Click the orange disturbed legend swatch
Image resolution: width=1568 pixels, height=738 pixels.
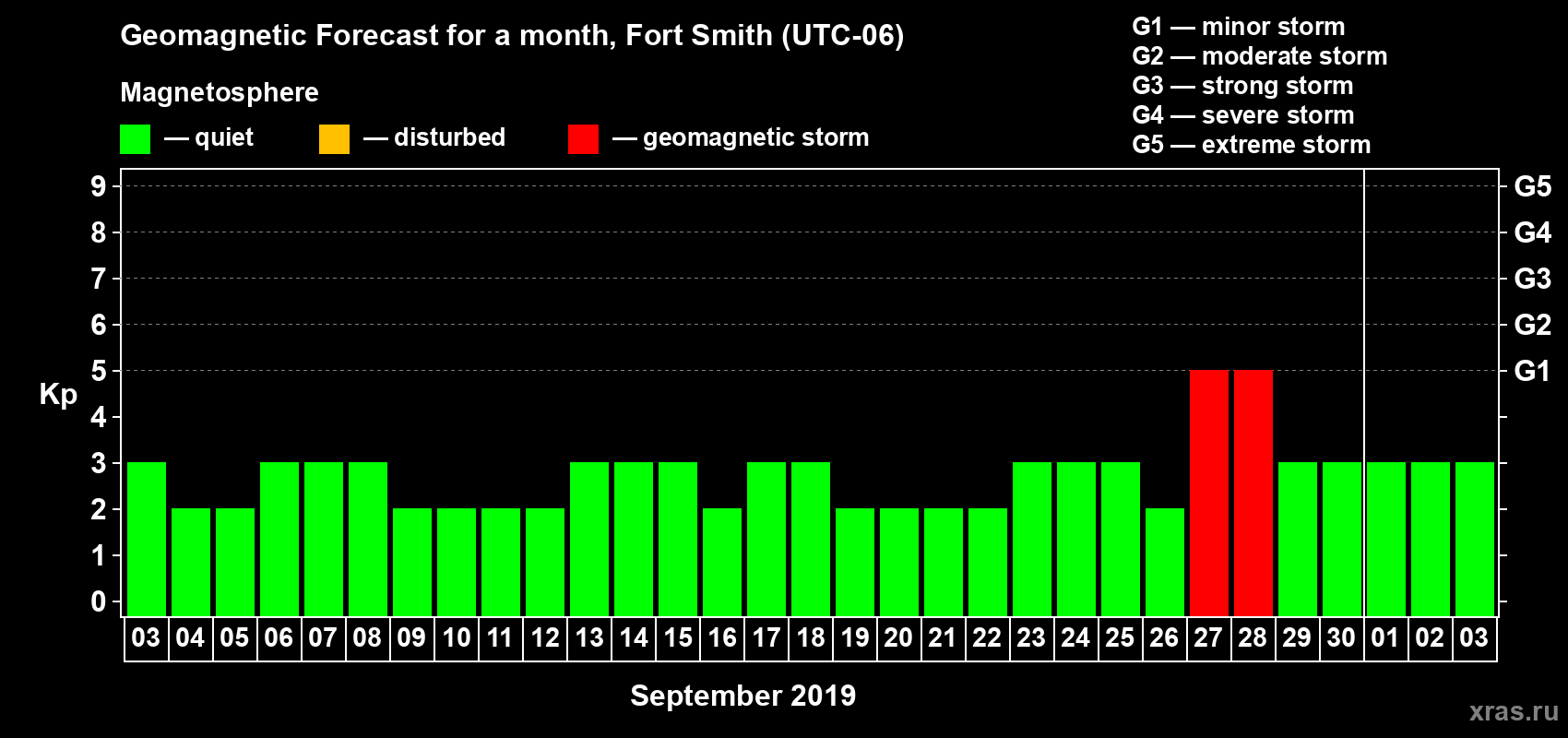[x=334, y=139]
